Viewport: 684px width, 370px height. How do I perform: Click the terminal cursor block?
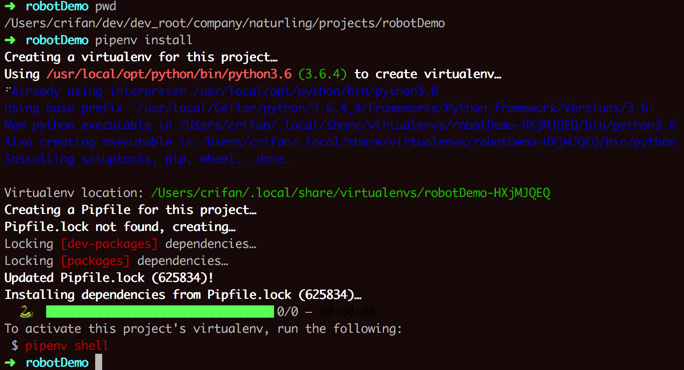point(99,362)
